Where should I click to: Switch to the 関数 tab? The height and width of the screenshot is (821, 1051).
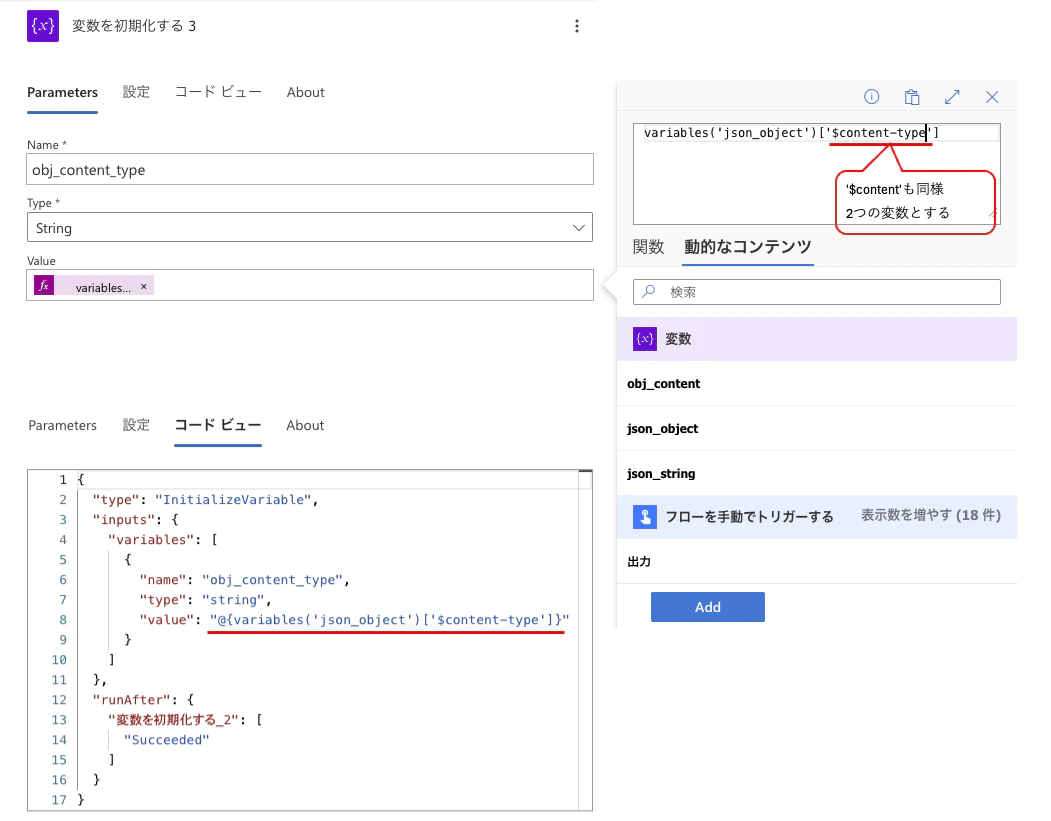click(648, 247)
